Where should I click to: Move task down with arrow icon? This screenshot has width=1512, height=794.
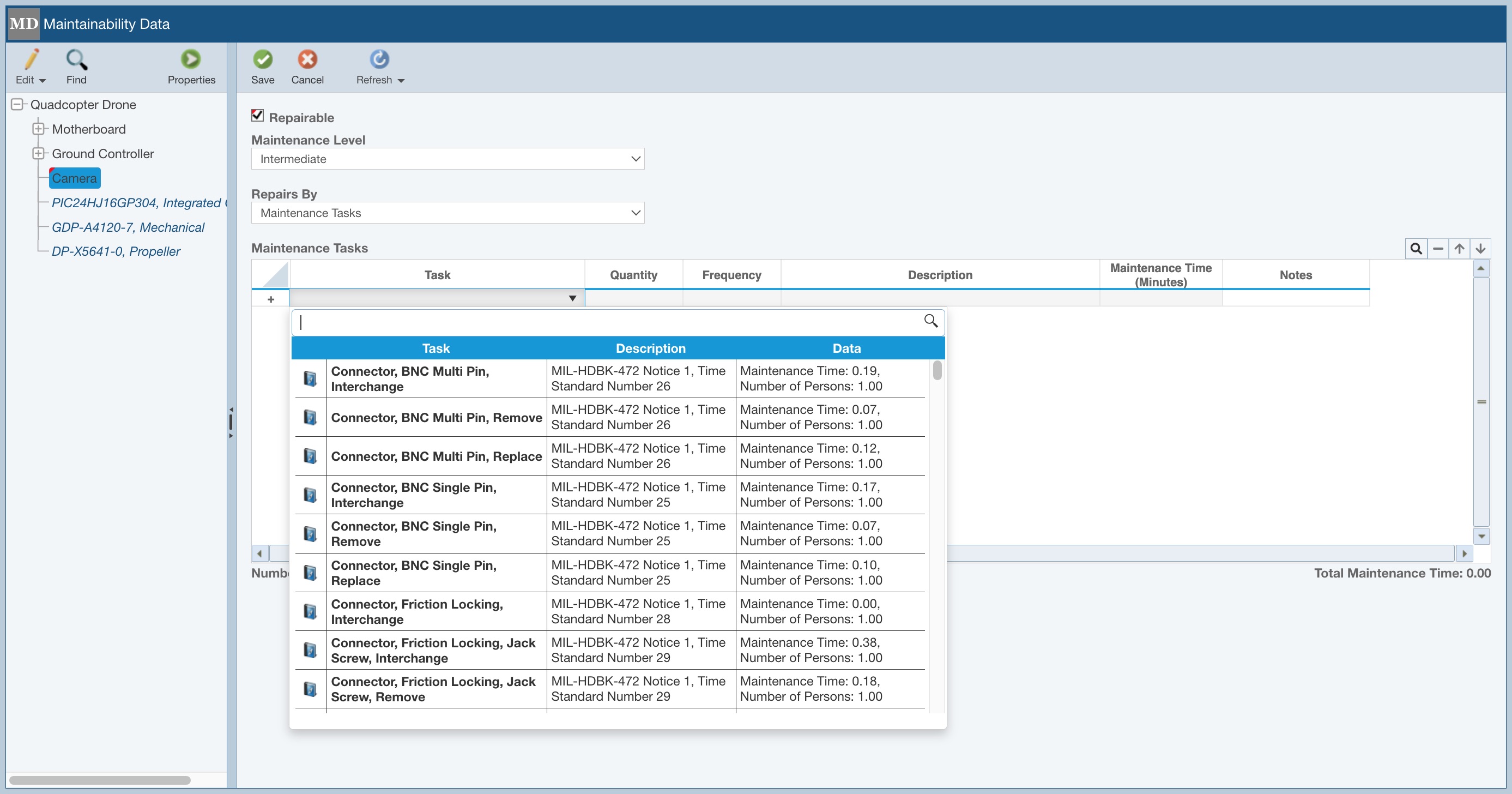pyautogui.click(x=1480, y=249)
